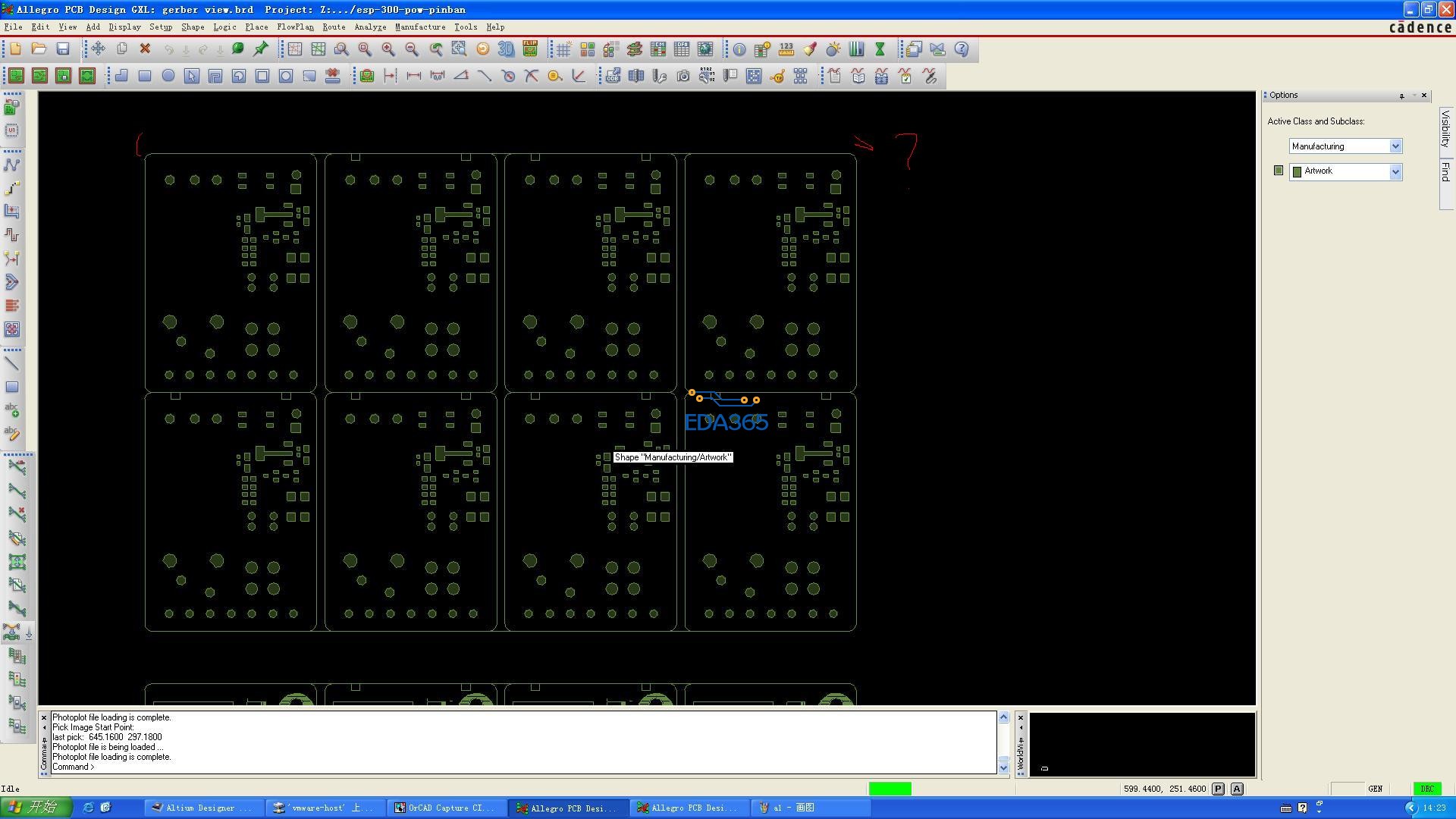Image resolution: width=1456 pixels, height=819 pixels.
Task: Toggle the P button in status bar
Action: [x=1218, y=789]
